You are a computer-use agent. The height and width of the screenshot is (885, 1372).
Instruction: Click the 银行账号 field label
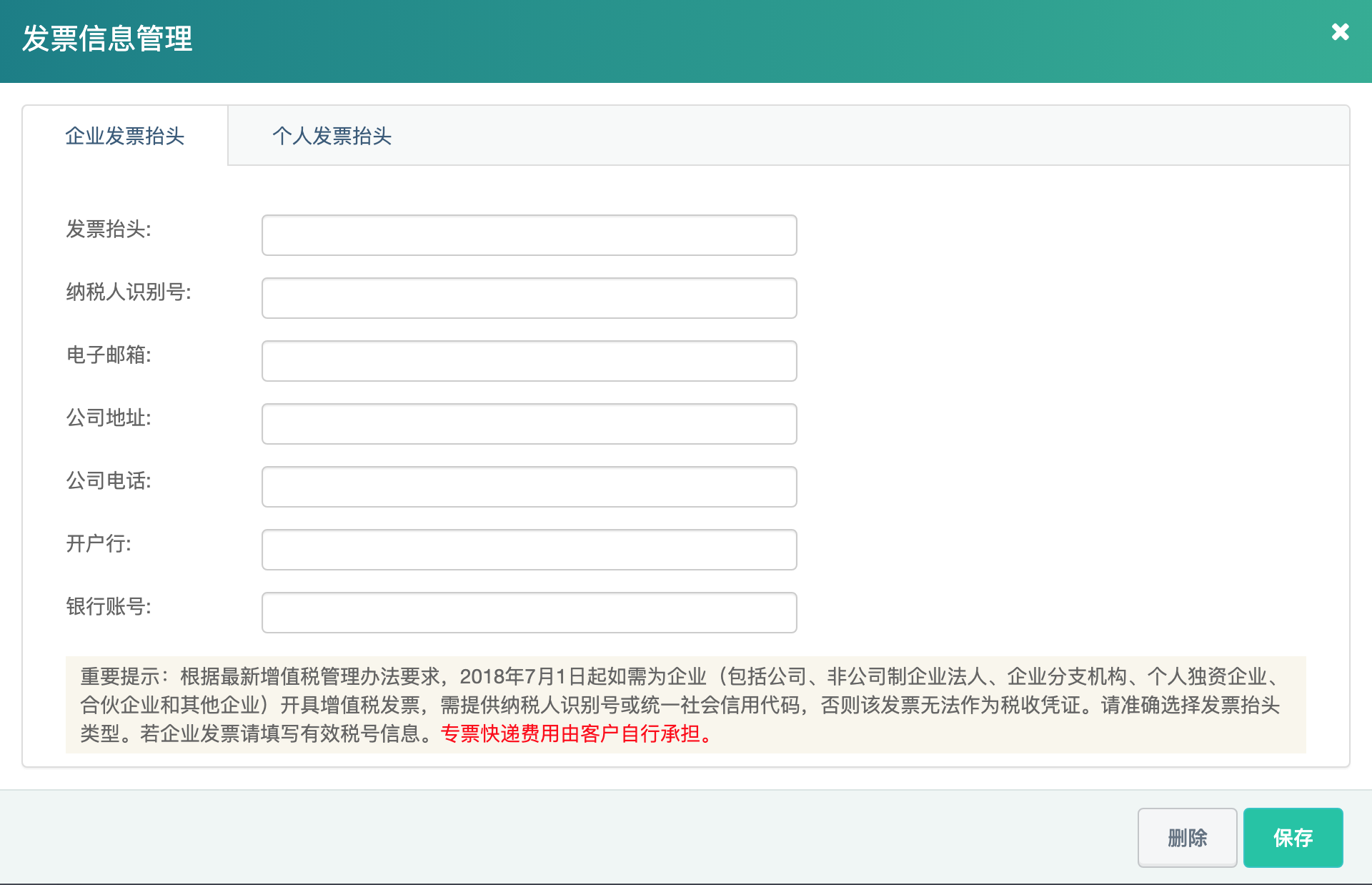pos(109,607)
